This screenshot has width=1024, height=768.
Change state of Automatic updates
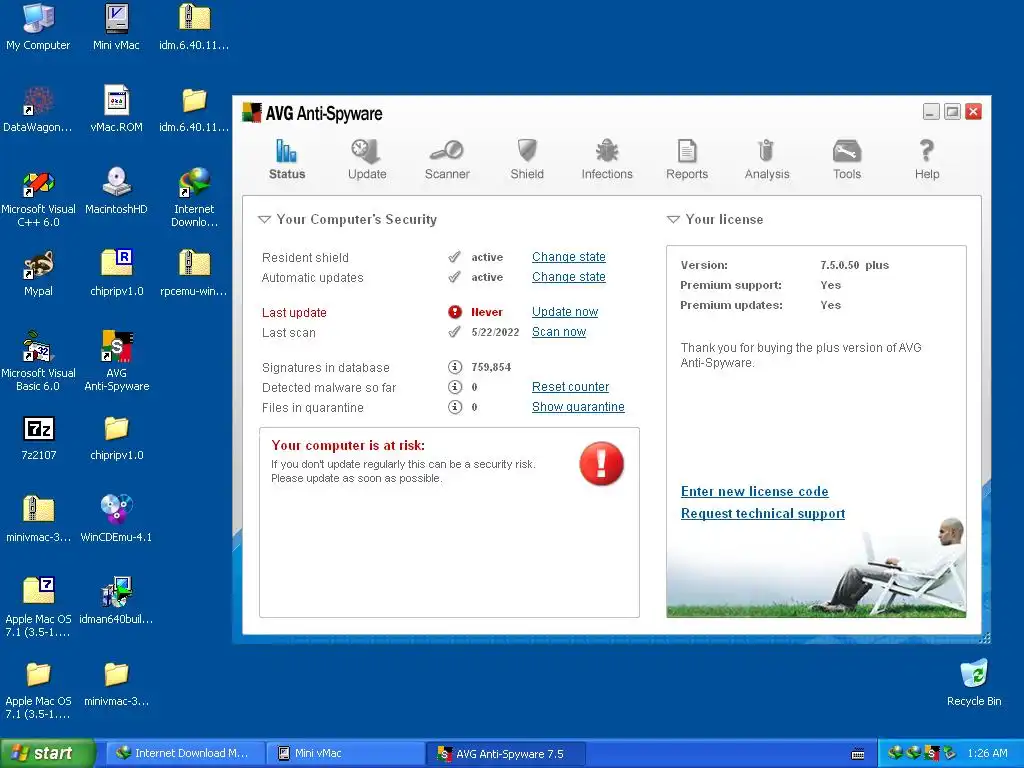pyautogui.click(x=569, y=277)
